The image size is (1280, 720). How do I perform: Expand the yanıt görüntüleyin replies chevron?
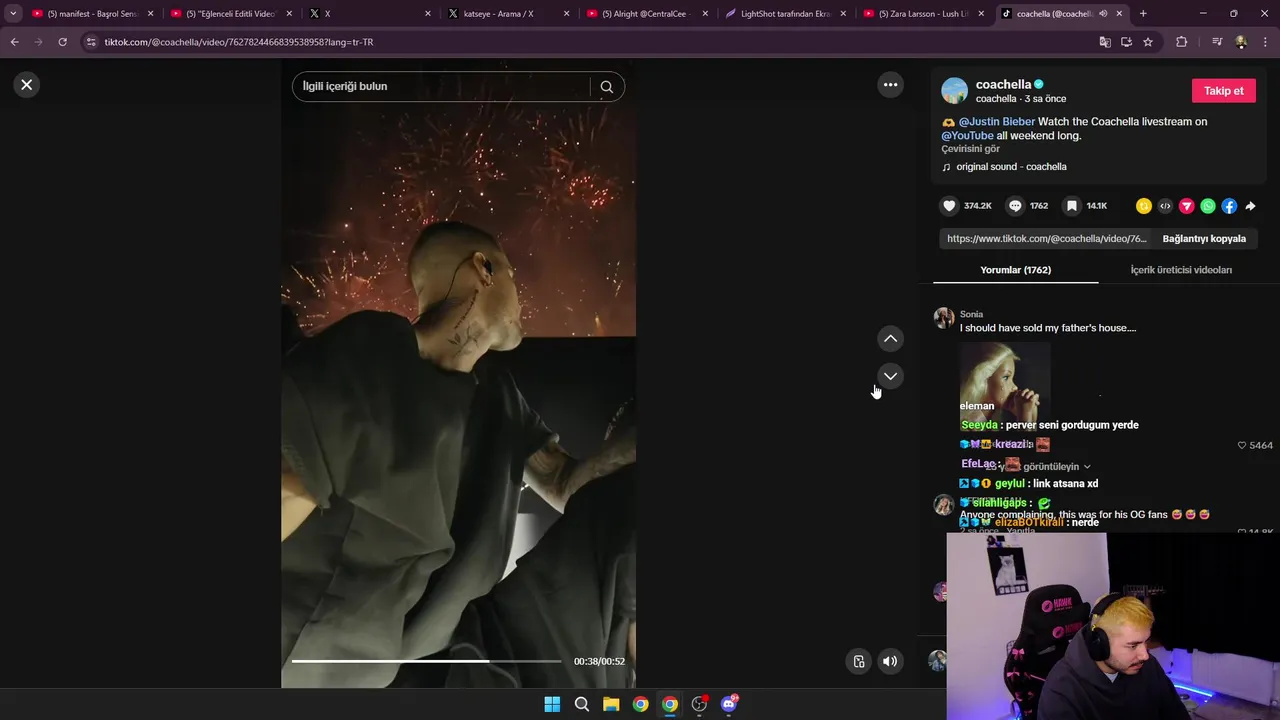tap(1087, 467)
